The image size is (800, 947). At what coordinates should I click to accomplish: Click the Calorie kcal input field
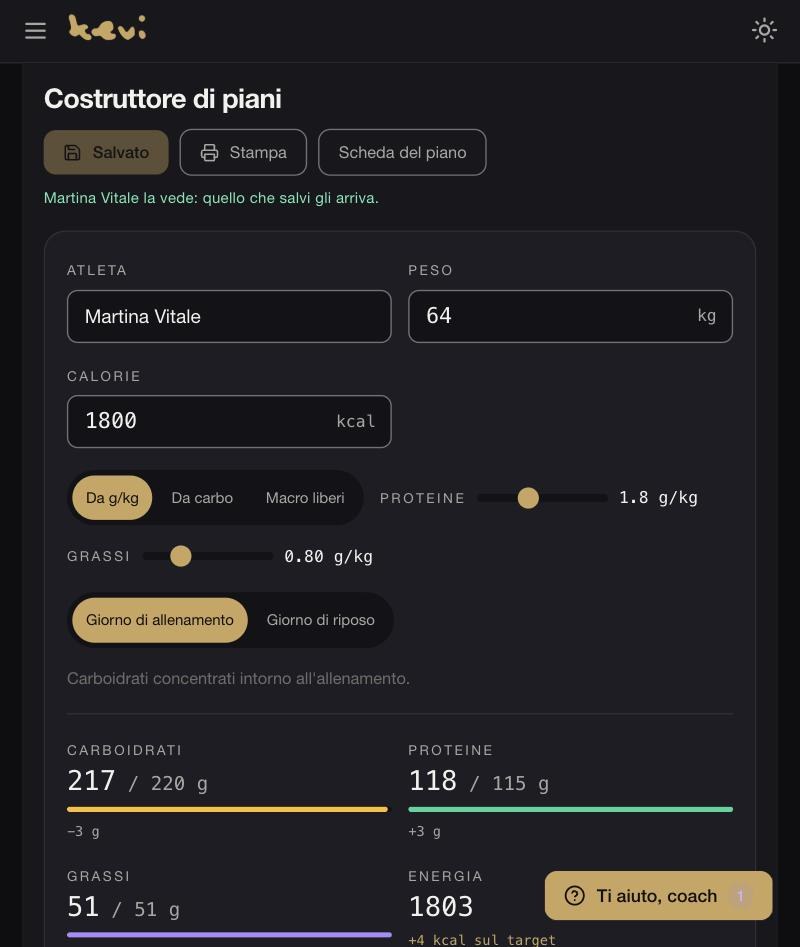229,422
